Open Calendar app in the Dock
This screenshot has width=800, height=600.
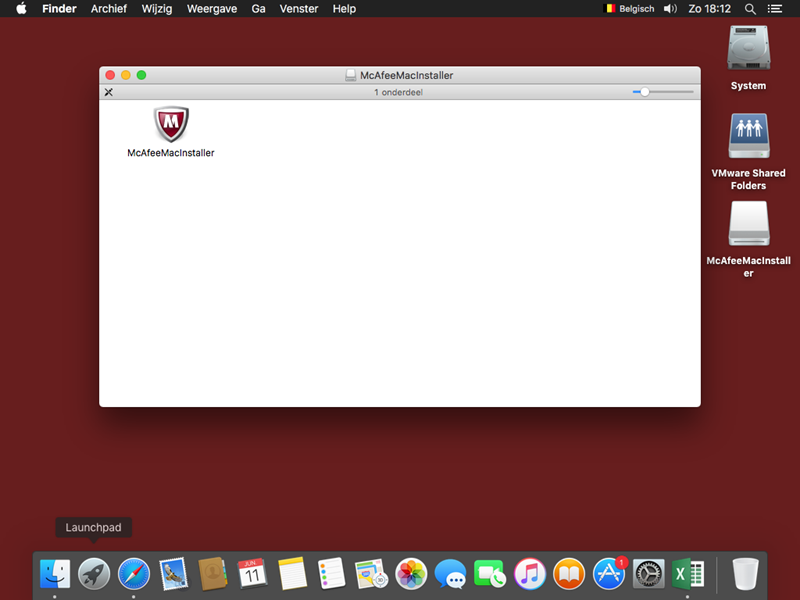(252, 573)
